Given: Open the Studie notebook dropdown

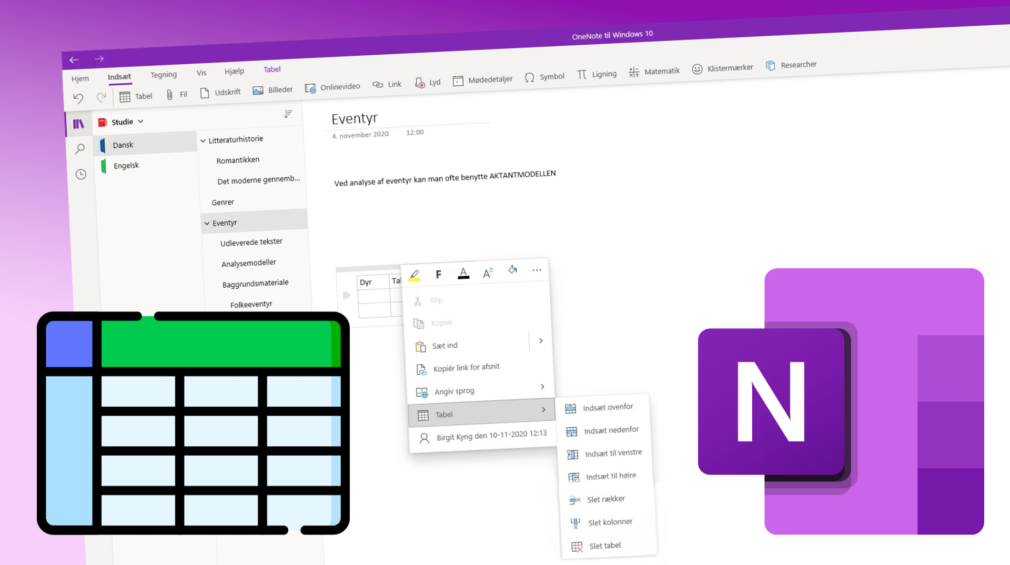Looking at the screenshot, I should (121, 122).
